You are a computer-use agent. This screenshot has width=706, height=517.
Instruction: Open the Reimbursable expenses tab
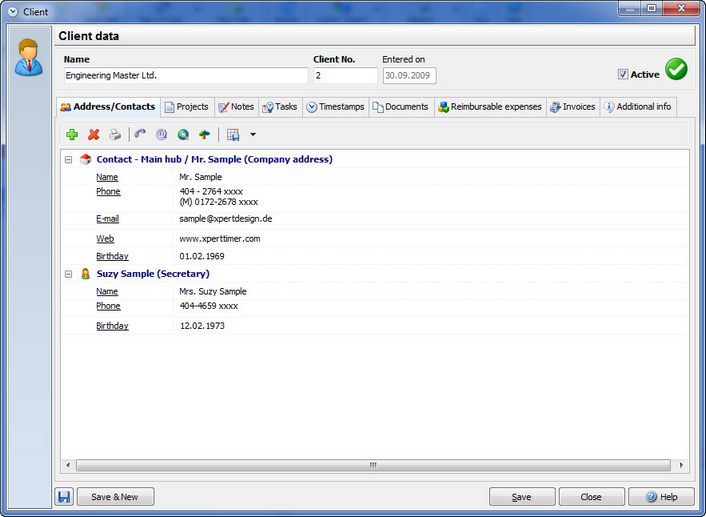[x=490, y=107]
